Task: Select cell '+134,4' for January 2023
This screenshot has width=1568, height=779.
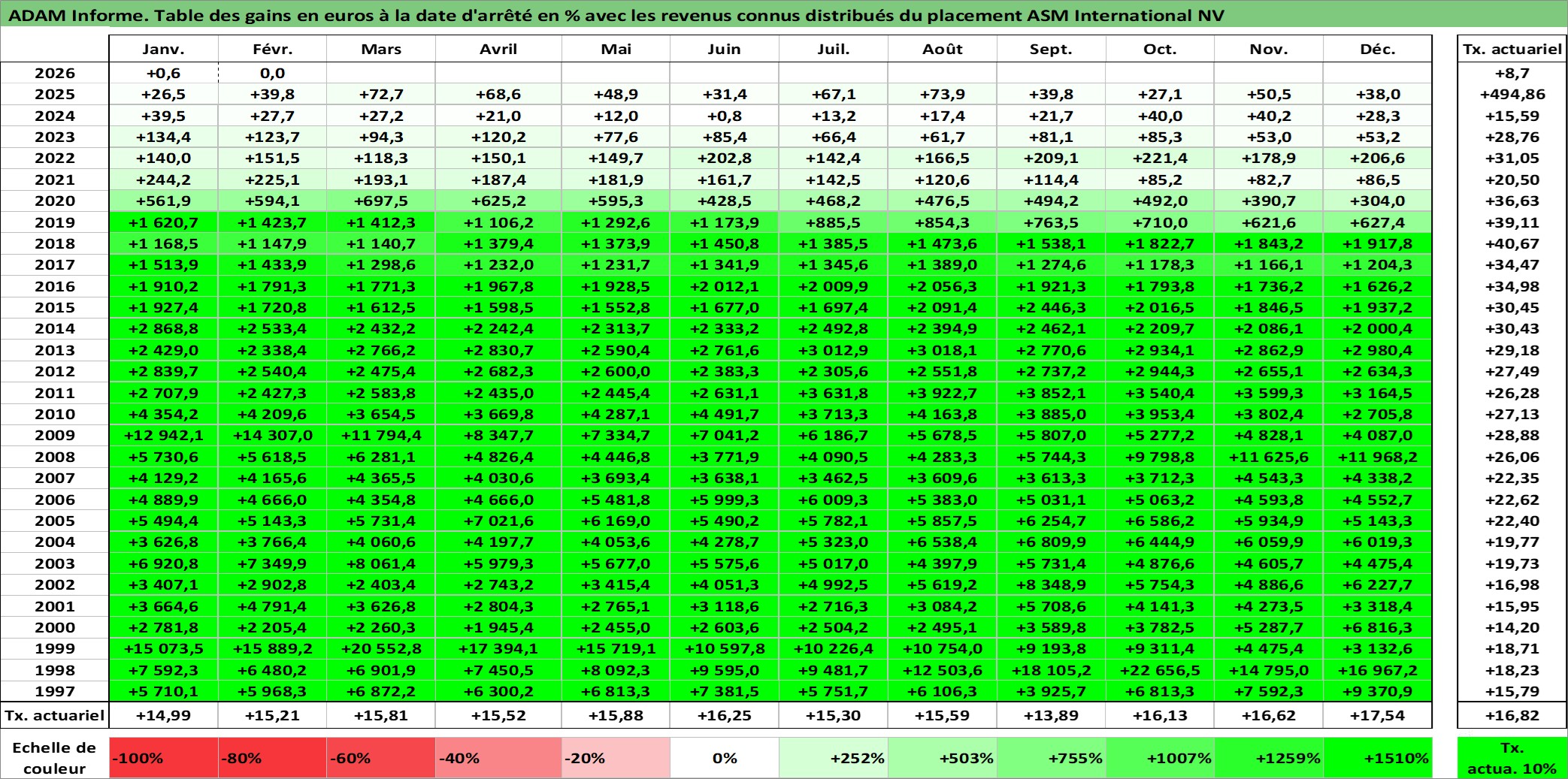Action: (164, 137)
